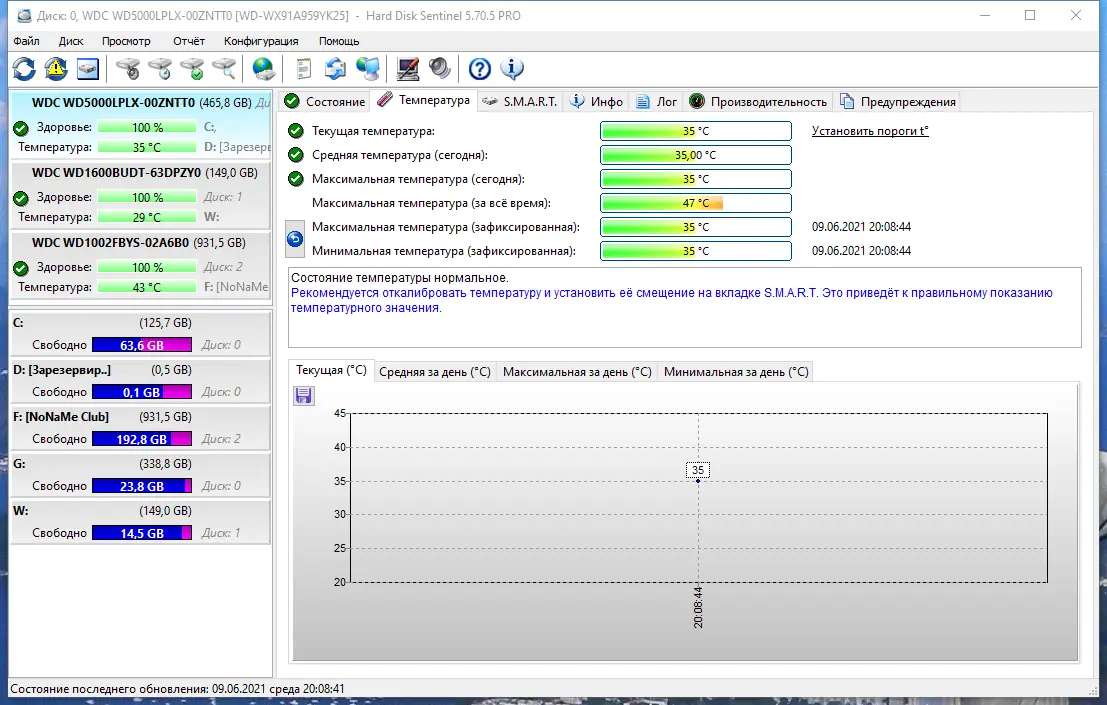Click the 35,00 °C average temperature value
Viewport: 1107px width, 705px height.
click(695, 155)
